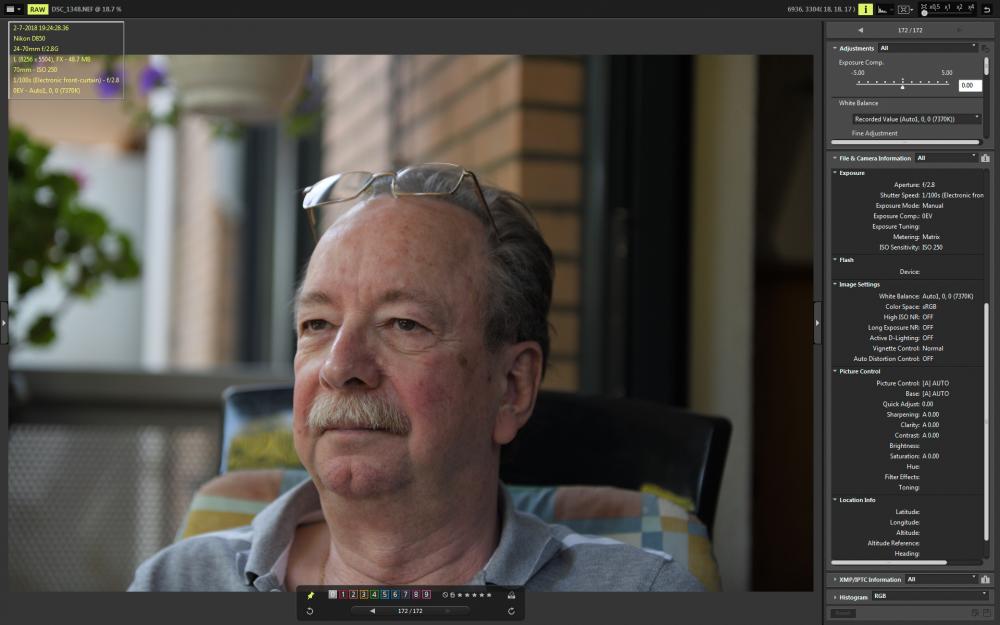1000x625 pixels.
Task: Open the Adjustments 'All' dropdown
Action: (x=928, y=48)
